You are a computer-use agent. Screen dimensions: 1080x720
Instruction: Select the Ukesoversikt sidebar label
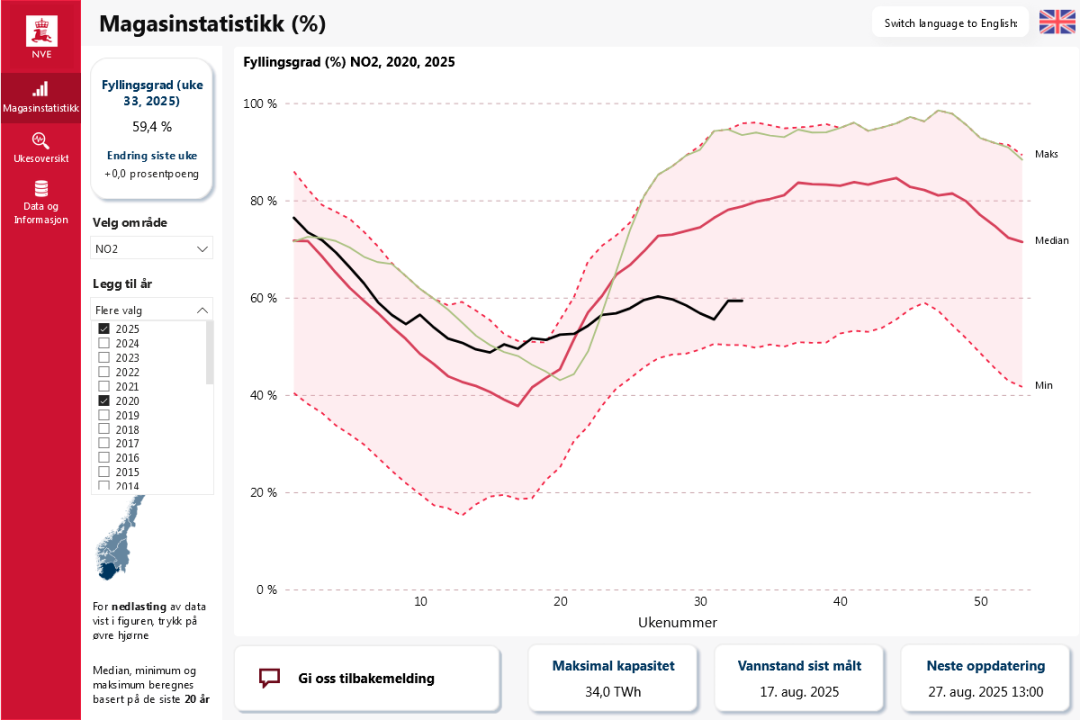(x=40, y=158)
